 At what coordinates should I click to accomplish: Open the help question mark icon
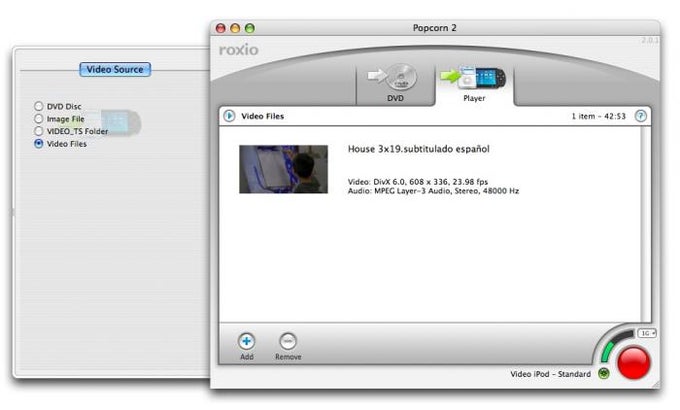pos(641,116)
